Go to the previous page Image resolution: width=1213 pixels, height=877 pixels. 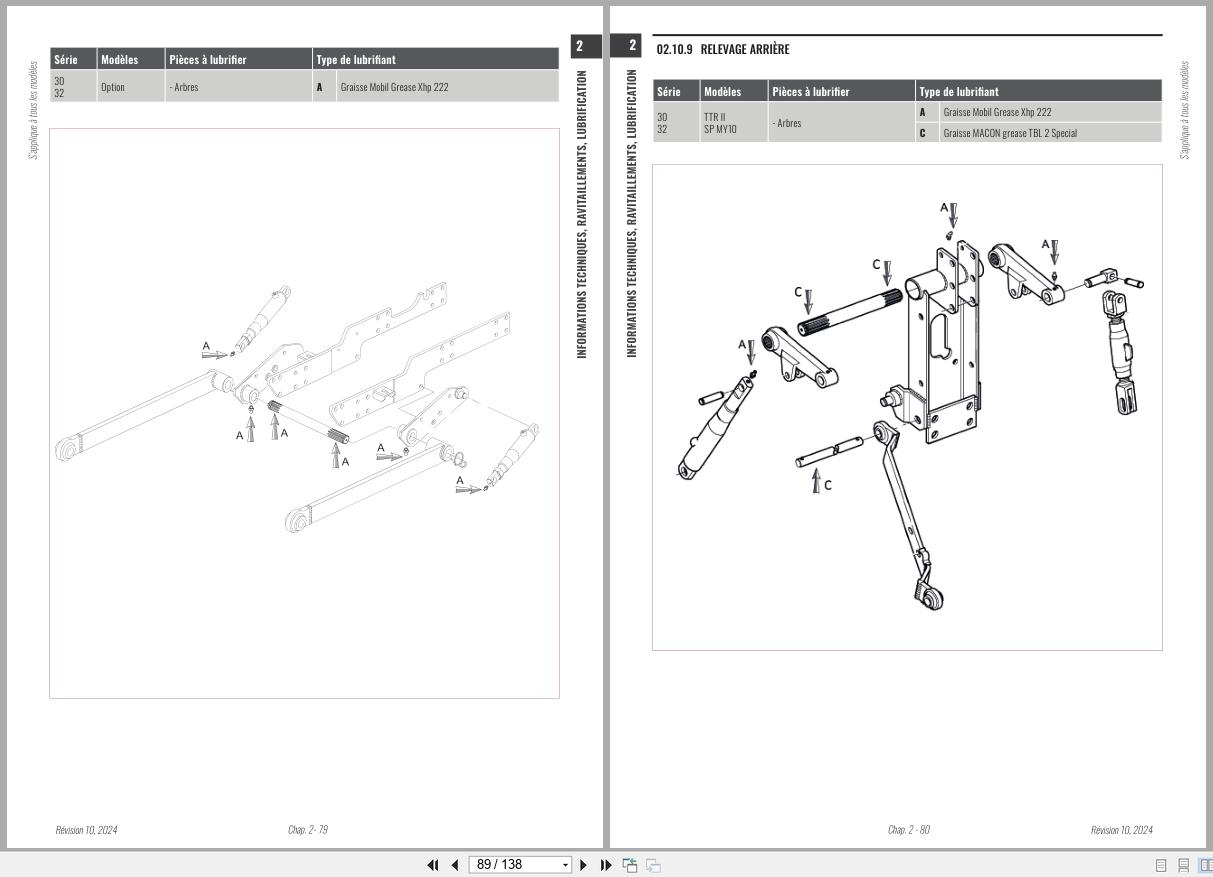coord(453,864)
